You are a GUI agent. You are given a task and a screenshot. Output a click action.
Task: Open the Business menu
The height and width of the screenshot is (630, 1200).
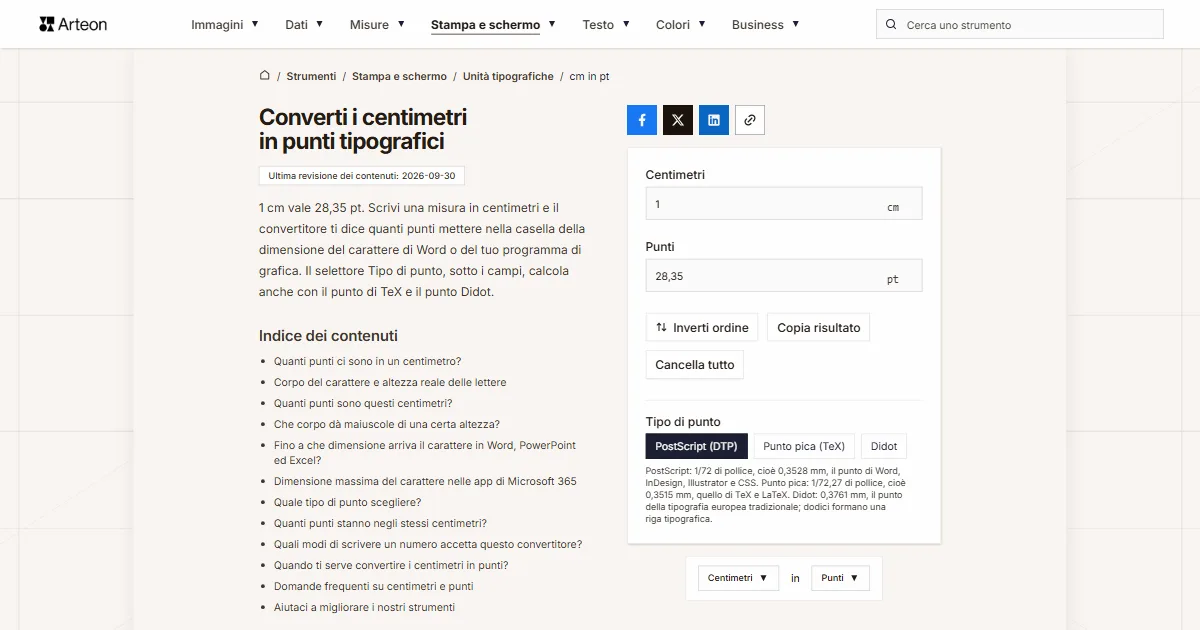coord(766,25)
